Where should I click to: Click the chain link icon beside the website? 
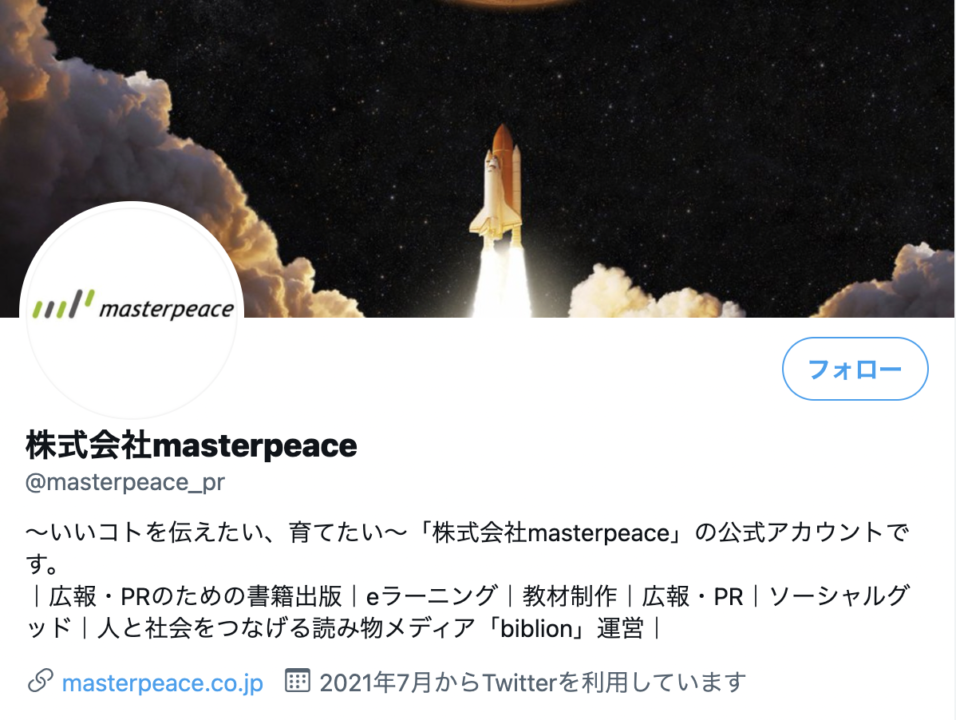coord(40,681)
